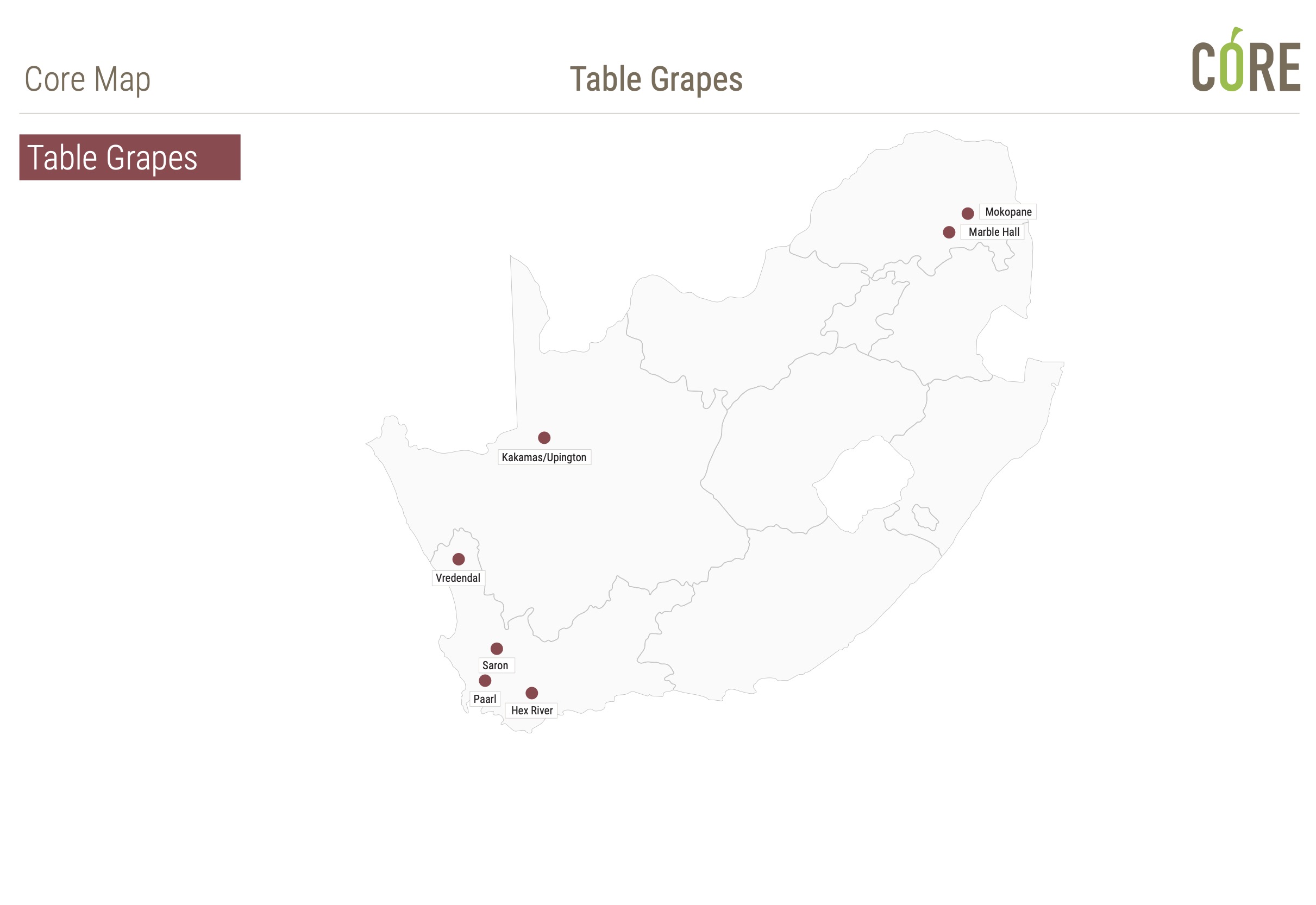Click the CORE logo

pos(1246,60)
